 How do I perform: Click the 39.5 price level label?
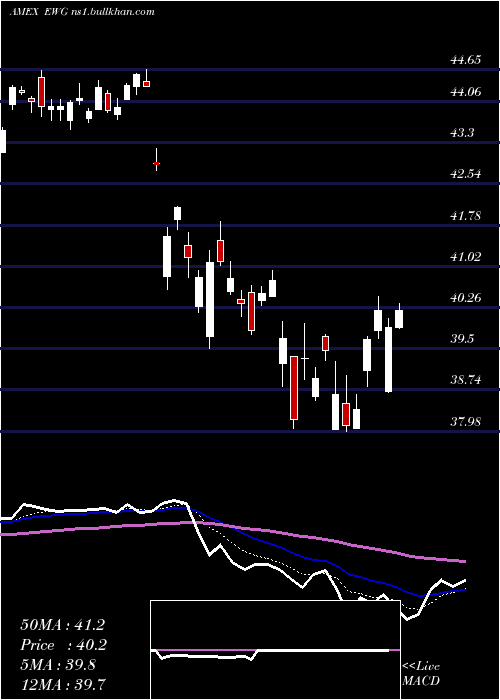coord(462,339)
